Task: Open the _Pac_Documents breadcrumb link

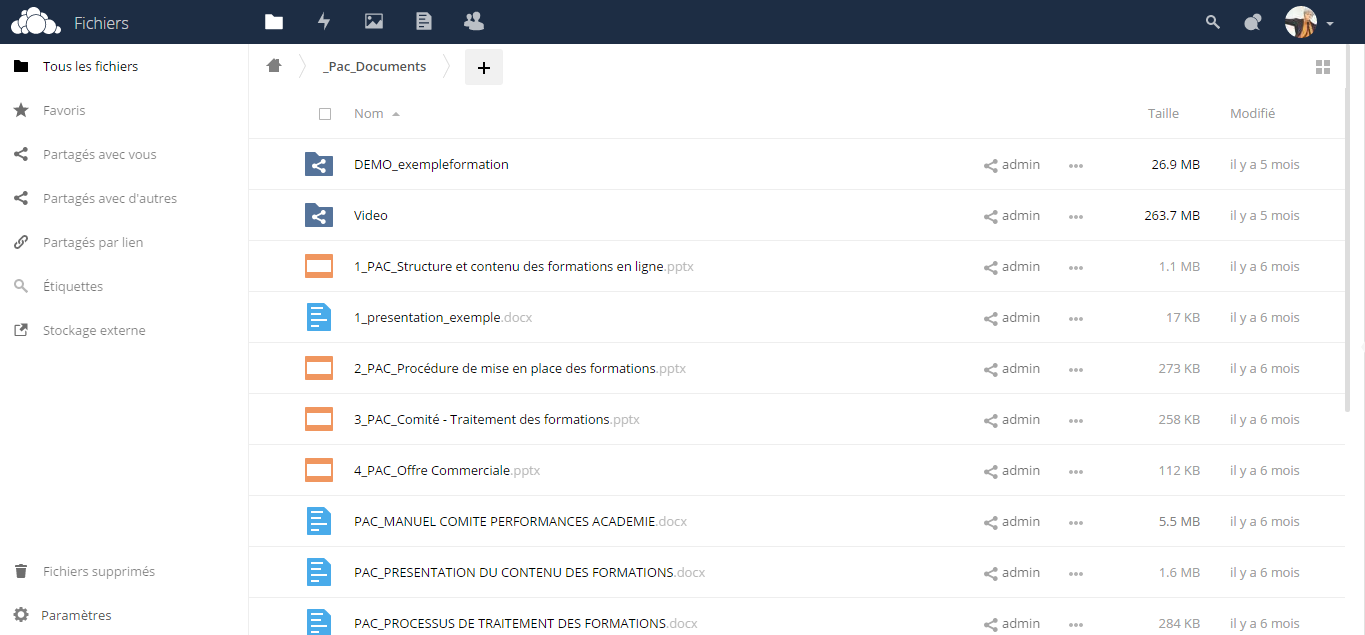Action: [374, 65]
